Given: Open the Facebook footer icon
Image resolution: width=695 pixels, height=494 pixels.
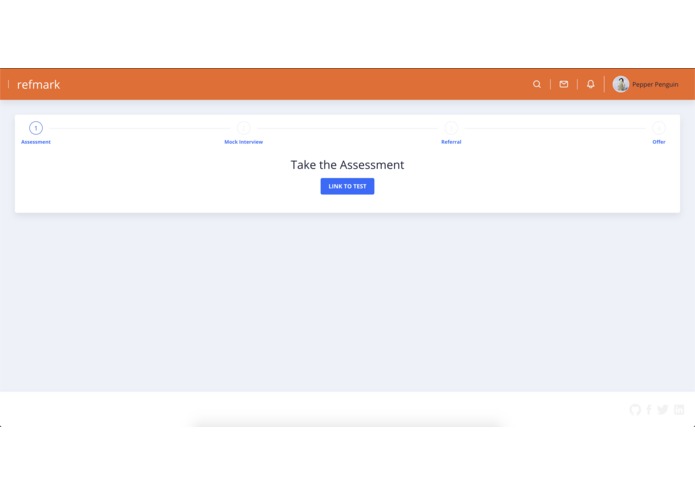Looking at the screenshot, I should click(648, 409).
